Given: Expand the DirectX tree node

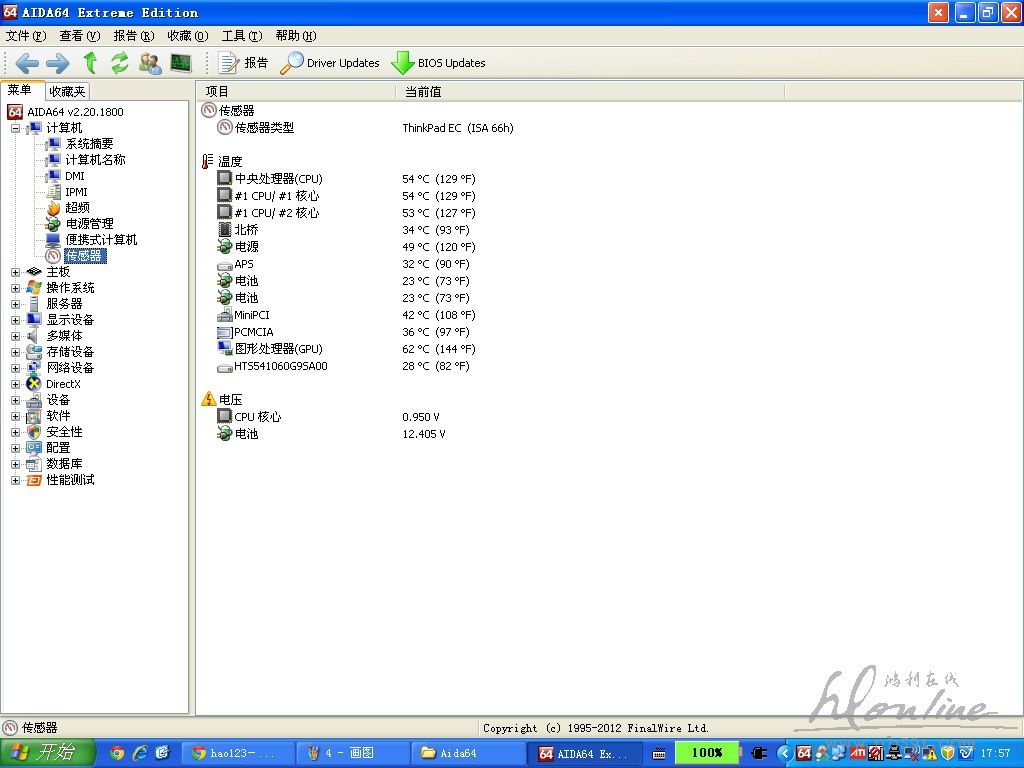Looking at the screenshot, I should tap(16, 384).
